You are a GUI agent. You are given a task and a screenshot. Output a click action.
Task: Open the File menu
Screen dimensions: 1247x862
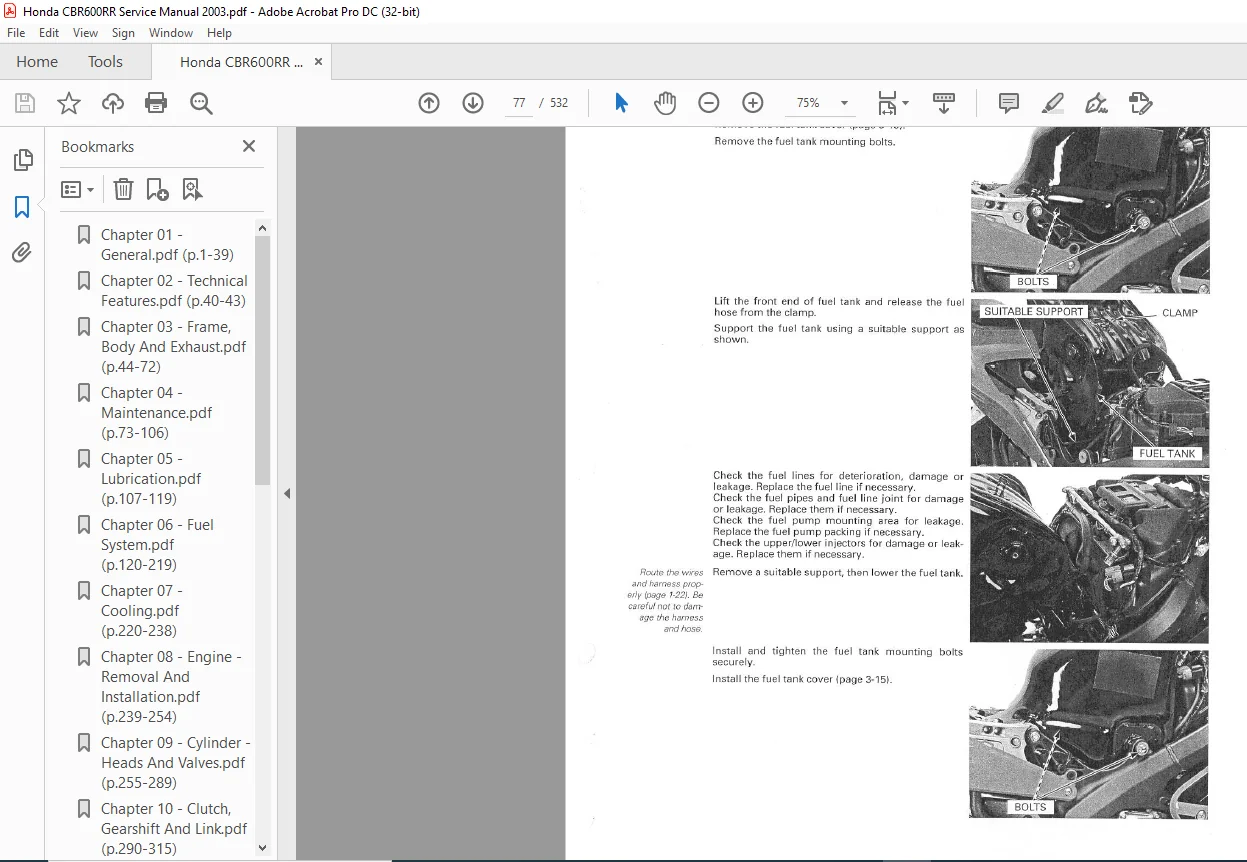tap(16, 33)
